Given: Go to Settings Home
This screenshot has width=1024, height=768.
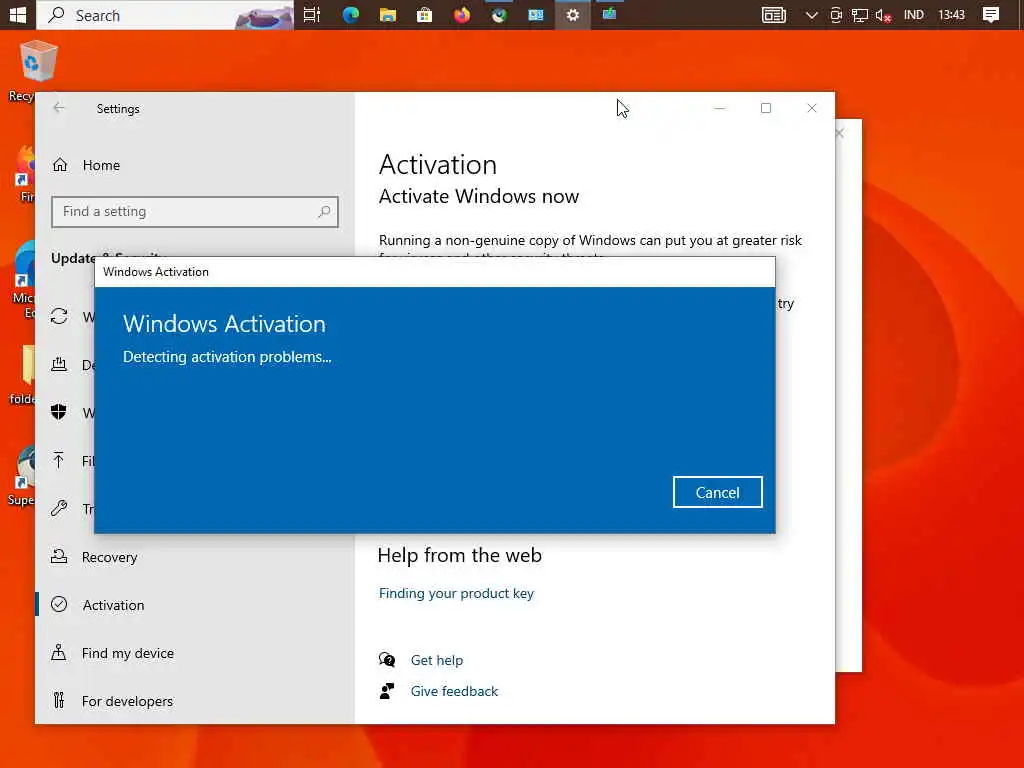Looking at the screenshot, I should (101, 165).
